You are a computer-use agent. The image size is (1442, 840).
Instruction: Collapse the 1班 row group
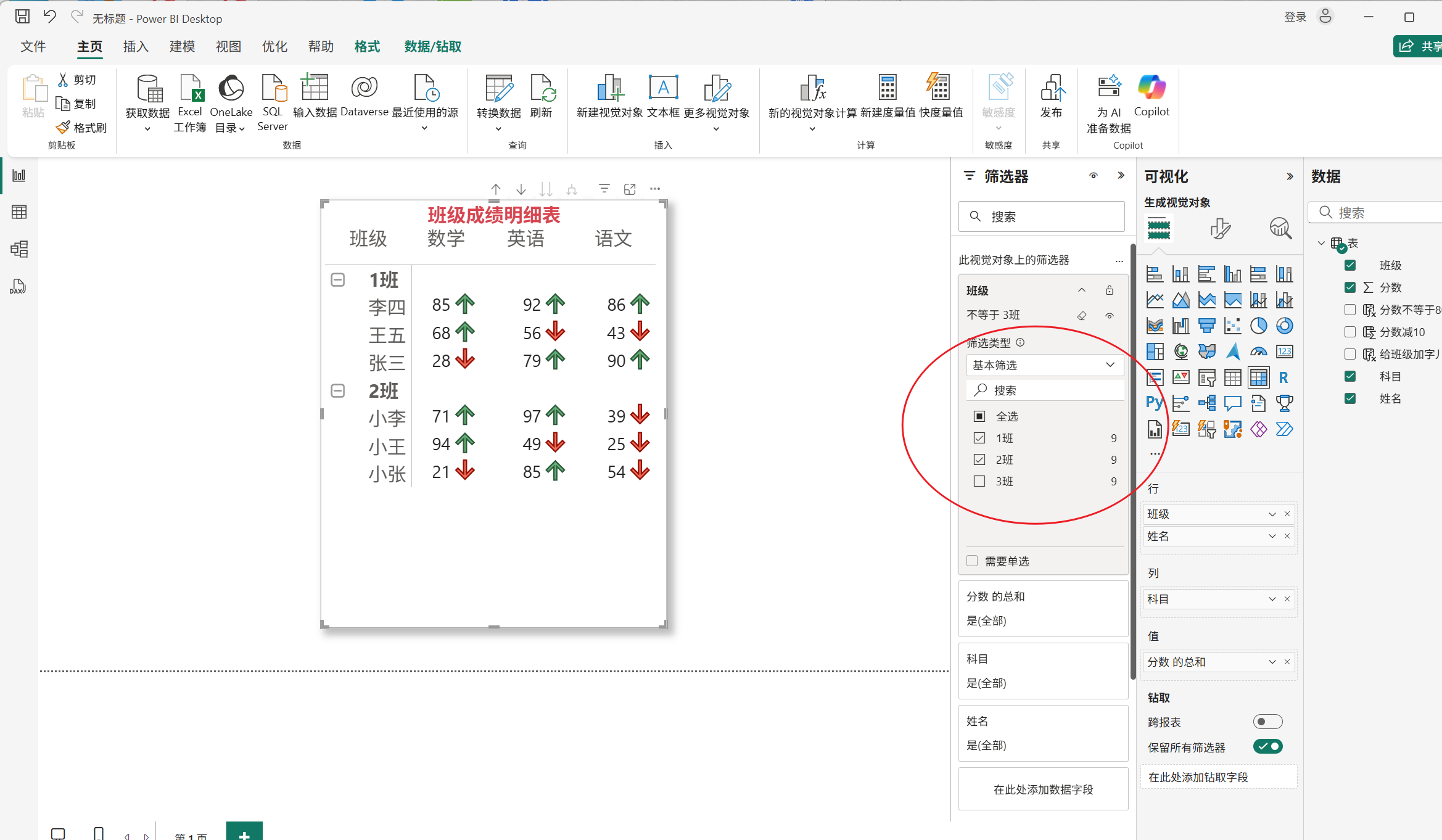point(338,280)
